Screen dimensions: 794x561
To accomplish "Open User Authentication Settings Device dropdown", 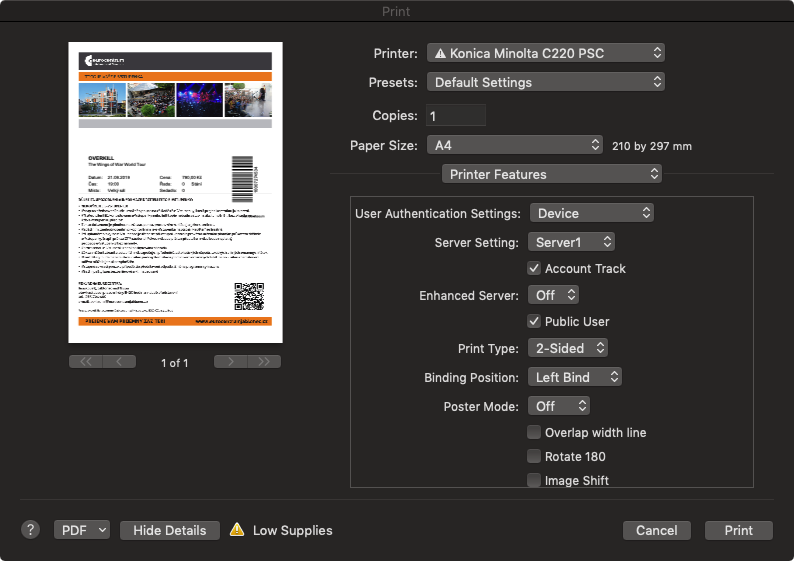I will pyautogui.click(x=591, y=213).
